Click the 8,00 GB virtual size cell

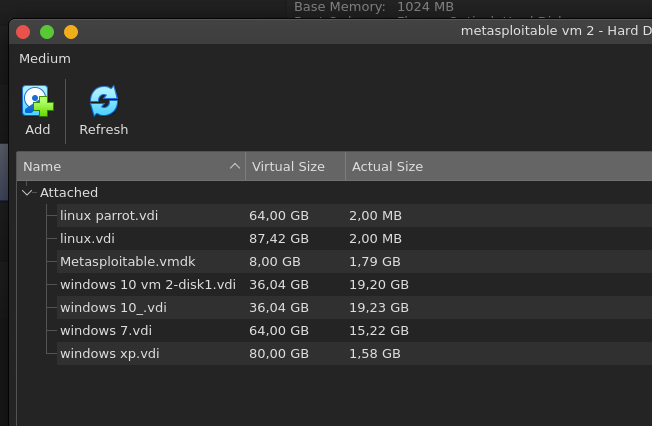click(275, 262)
